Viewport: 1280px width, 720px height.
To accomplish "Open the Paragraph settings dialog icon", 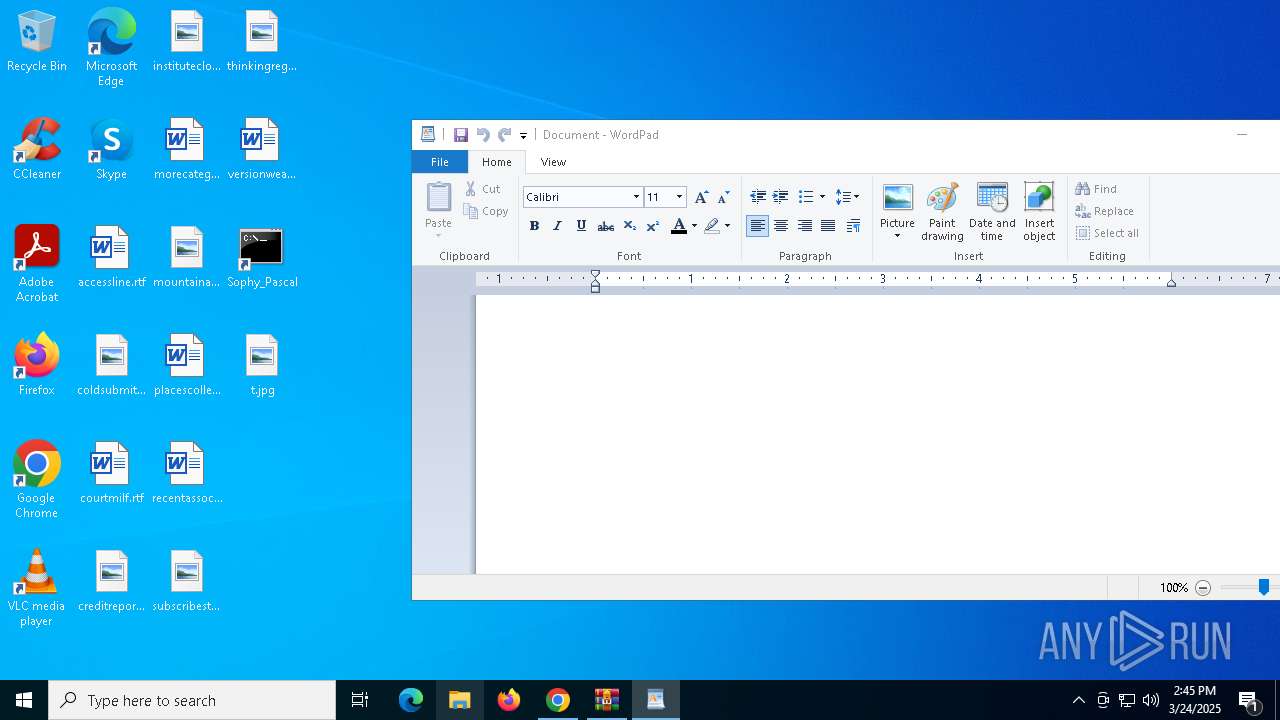I will pos(853,226).
